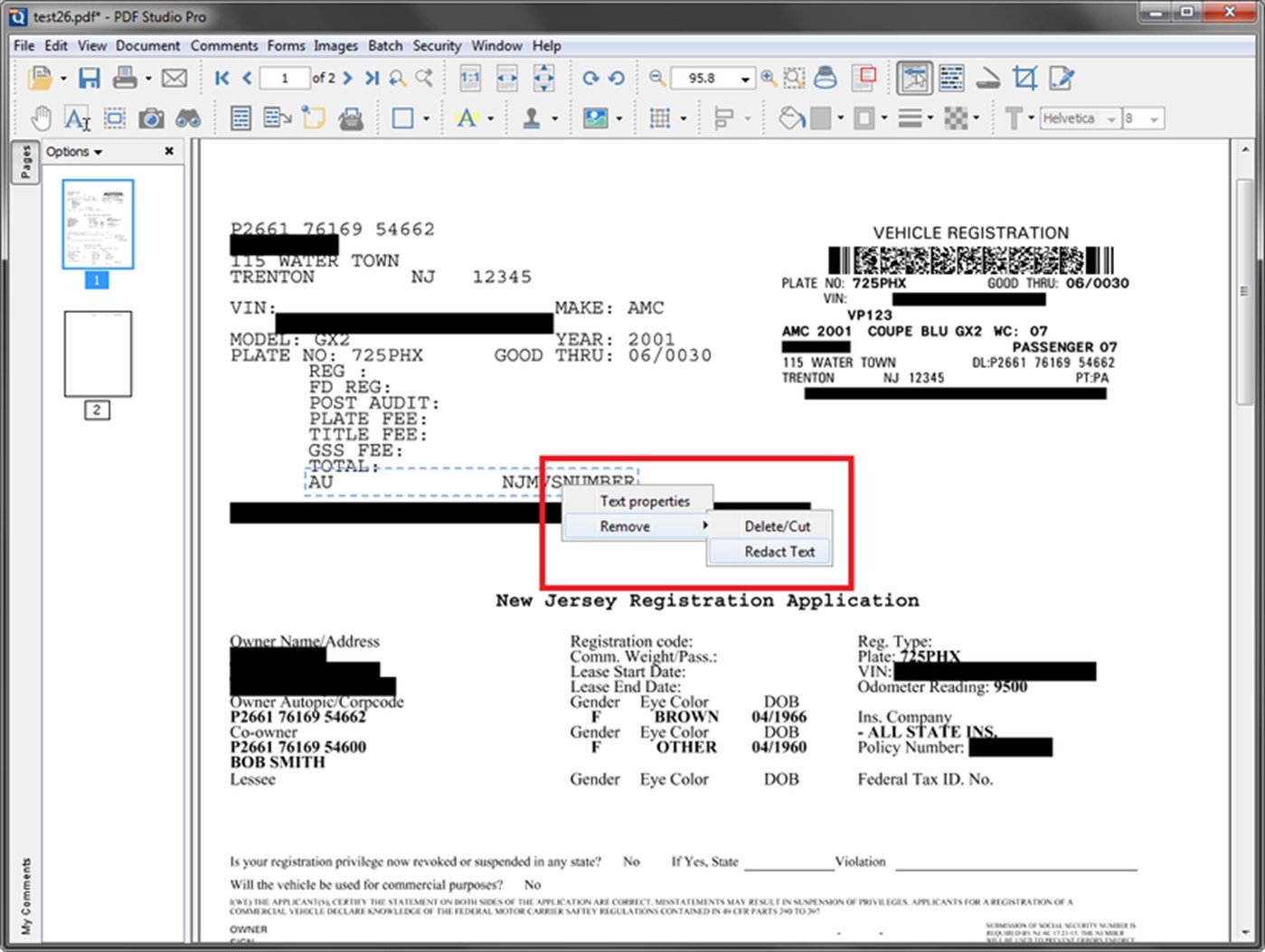Click the text highlight tool
Image resolution: width=1265 pixels, height=952 pixels.
[467, 118]
